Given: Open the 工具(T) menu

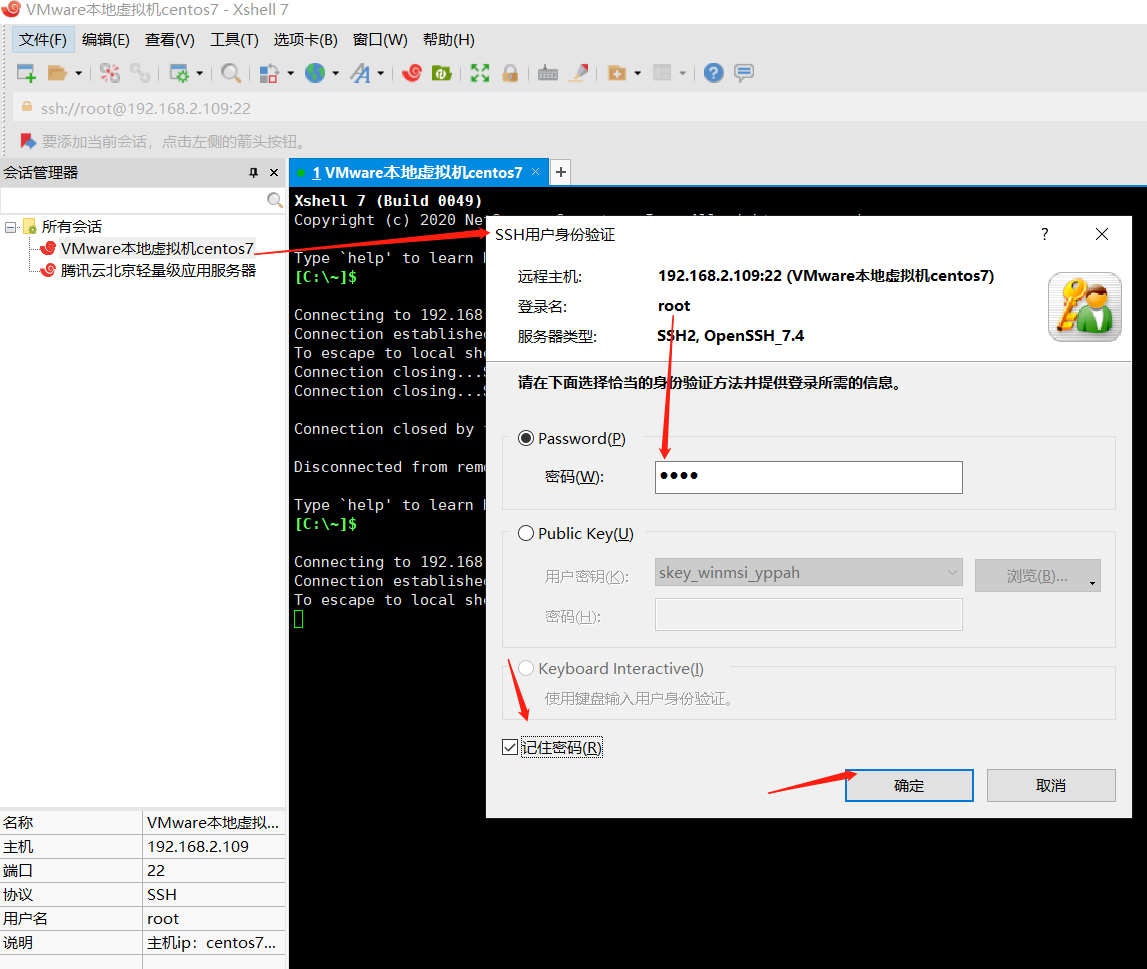Looking at the screenshot, I should tap(234, 39).
